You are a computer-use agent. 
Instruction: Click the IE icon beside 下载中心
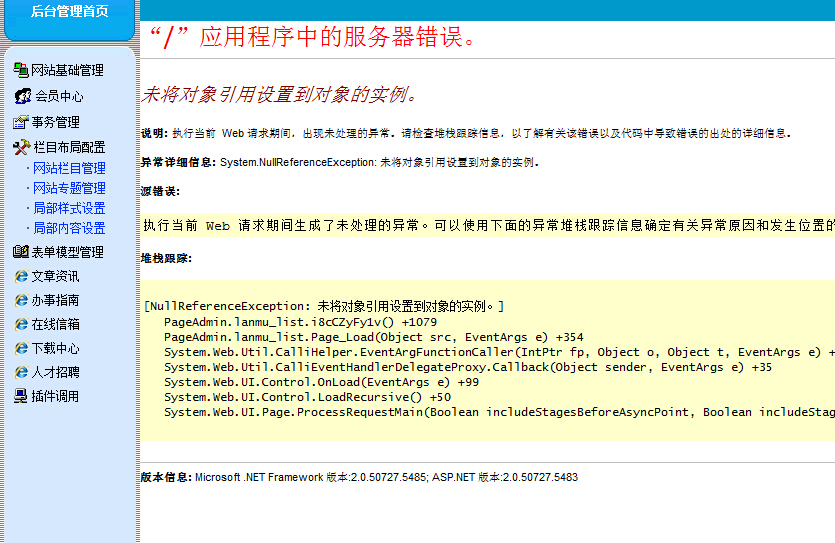coord(21,348)
